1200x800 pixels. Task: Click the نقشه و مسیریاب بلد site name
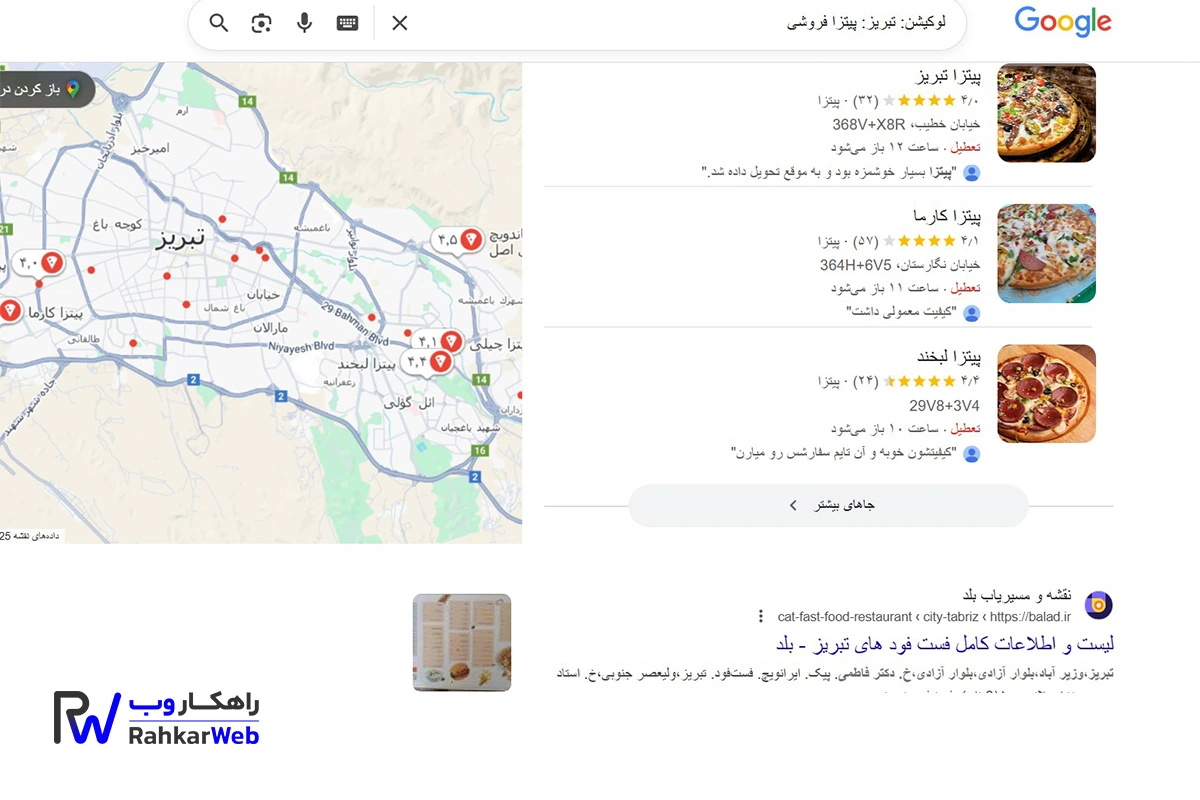(x=1017, y=595)
